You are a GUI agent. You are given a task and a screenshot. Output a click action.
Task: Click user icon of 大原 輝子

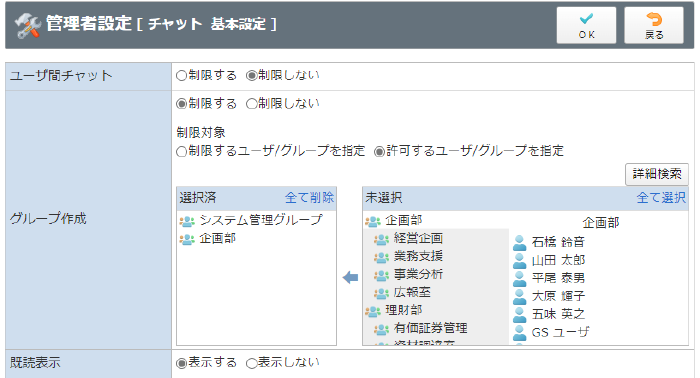pos(520,297)
